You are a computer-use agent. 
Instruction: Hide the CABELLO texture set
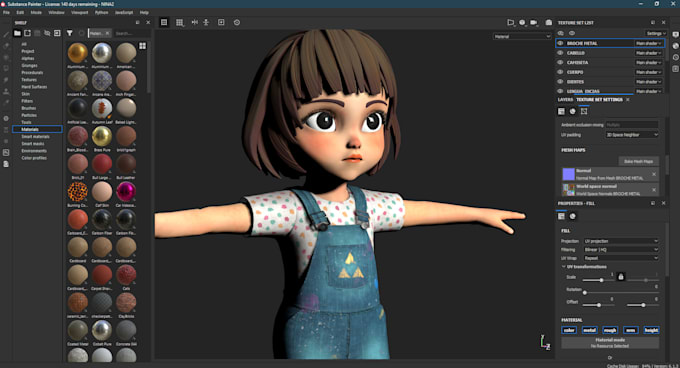560,53
